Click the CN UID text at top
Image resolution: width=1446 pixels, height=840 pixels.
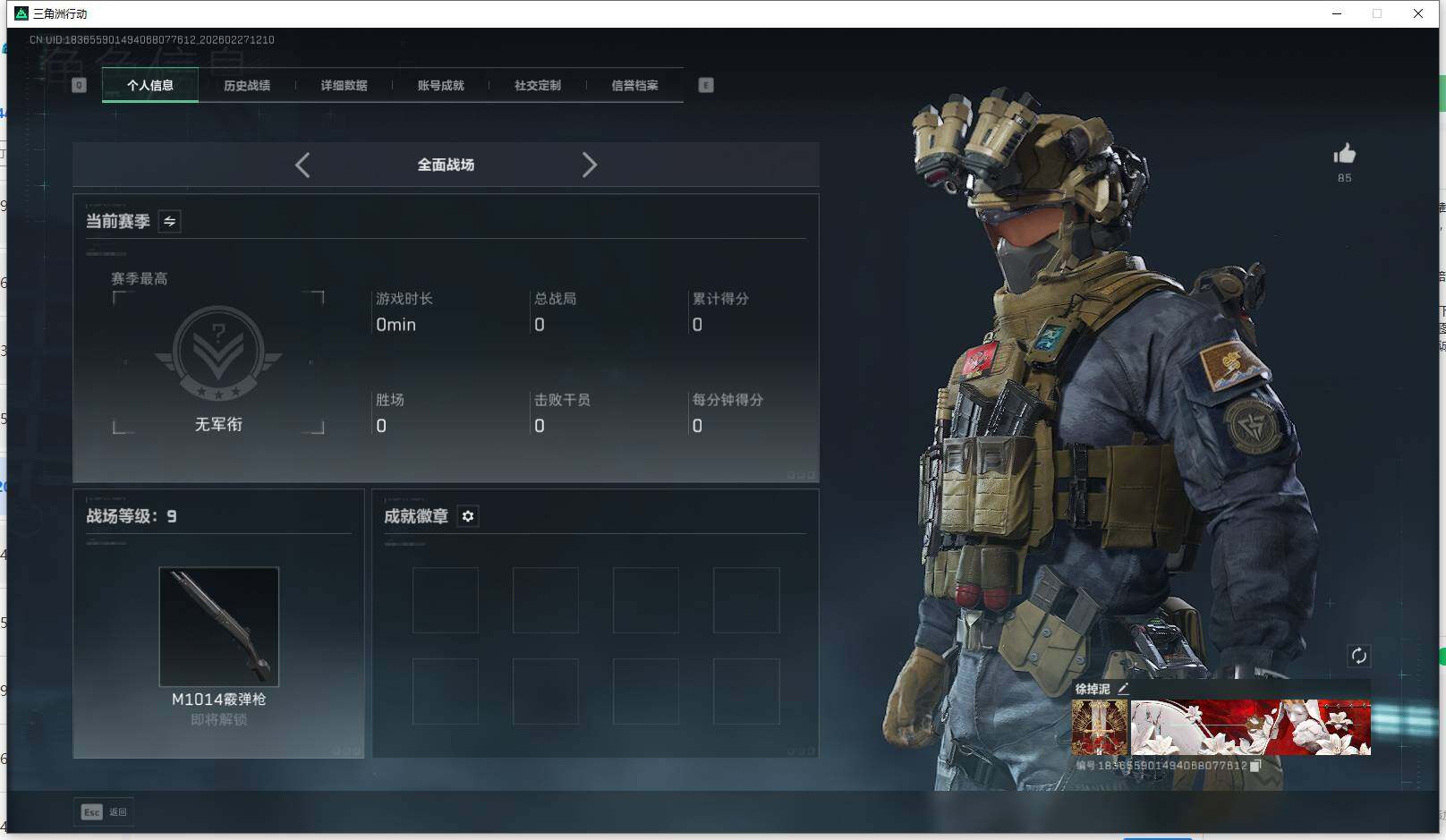point(152,40)
